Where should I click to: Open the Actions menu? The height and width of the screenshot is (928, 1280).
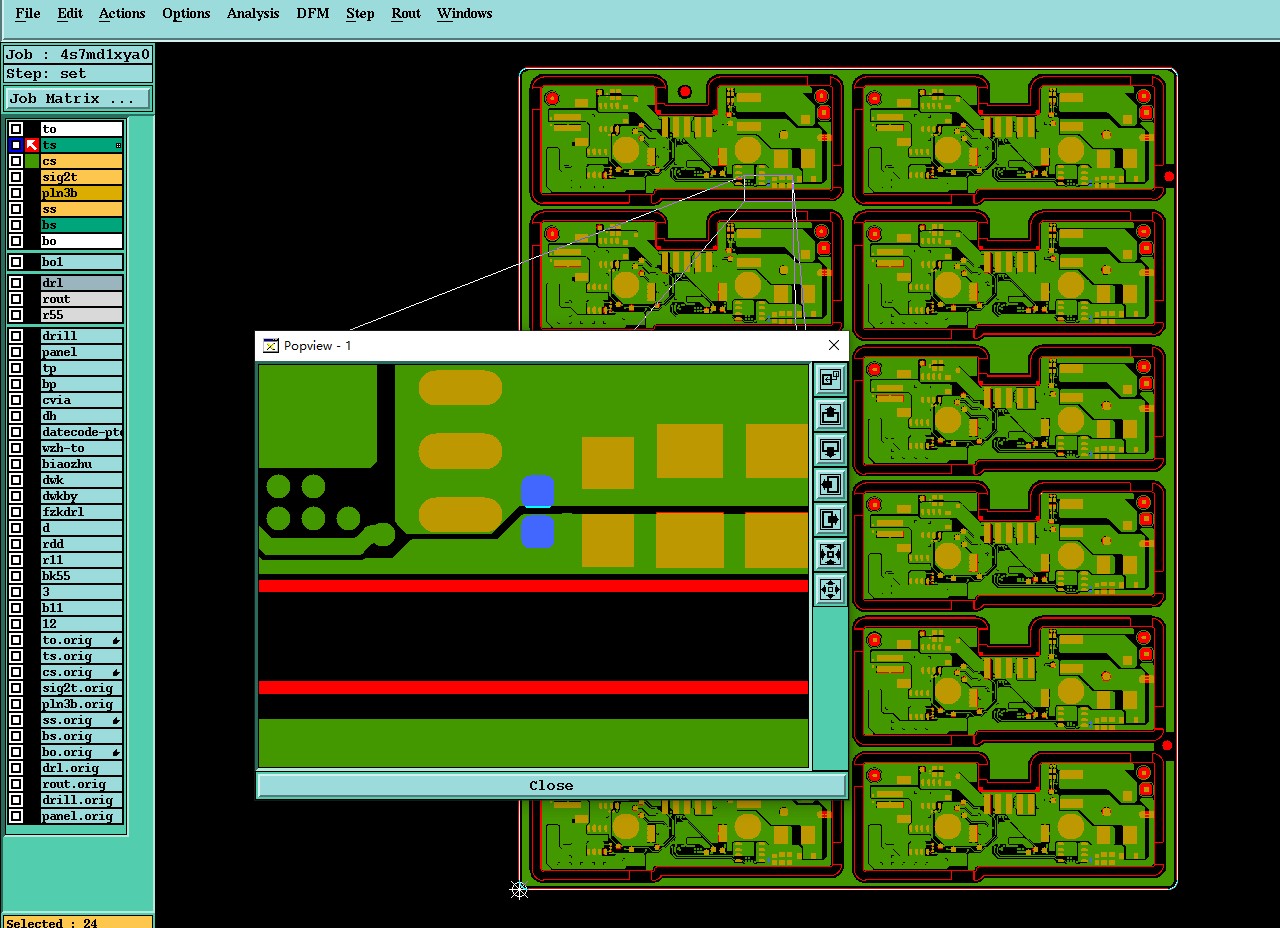pos(122,13)
